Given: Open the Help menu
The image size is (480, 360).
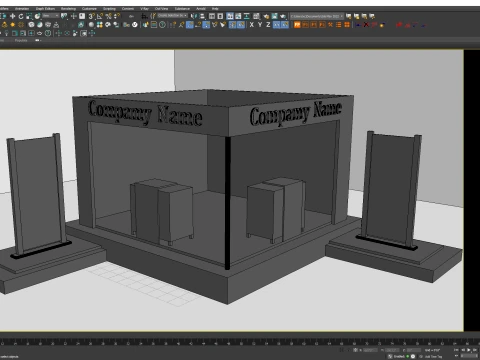Looking at the screenshot, I should [x=215, y=8].
